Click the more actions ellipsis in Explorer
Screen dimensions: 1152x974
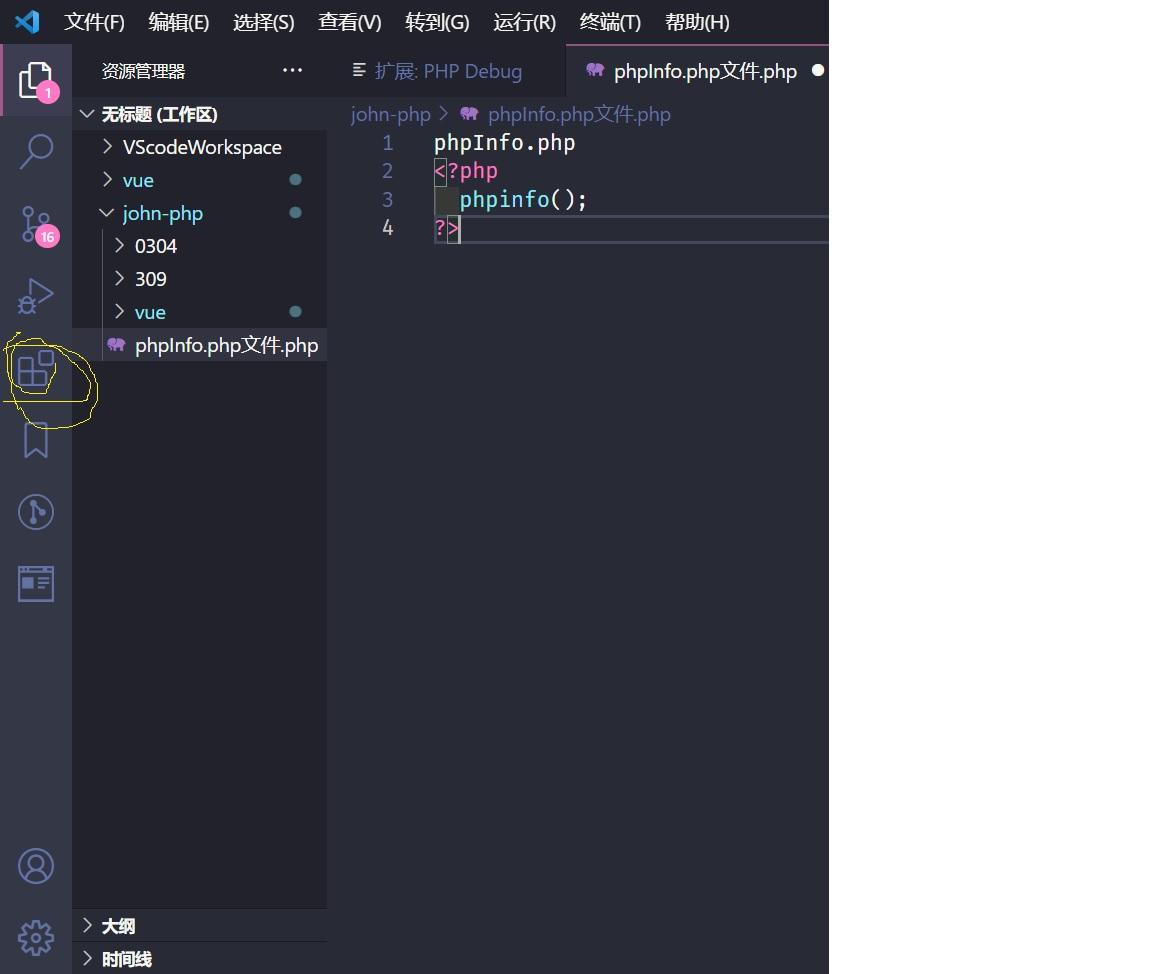tap(292, 70)
